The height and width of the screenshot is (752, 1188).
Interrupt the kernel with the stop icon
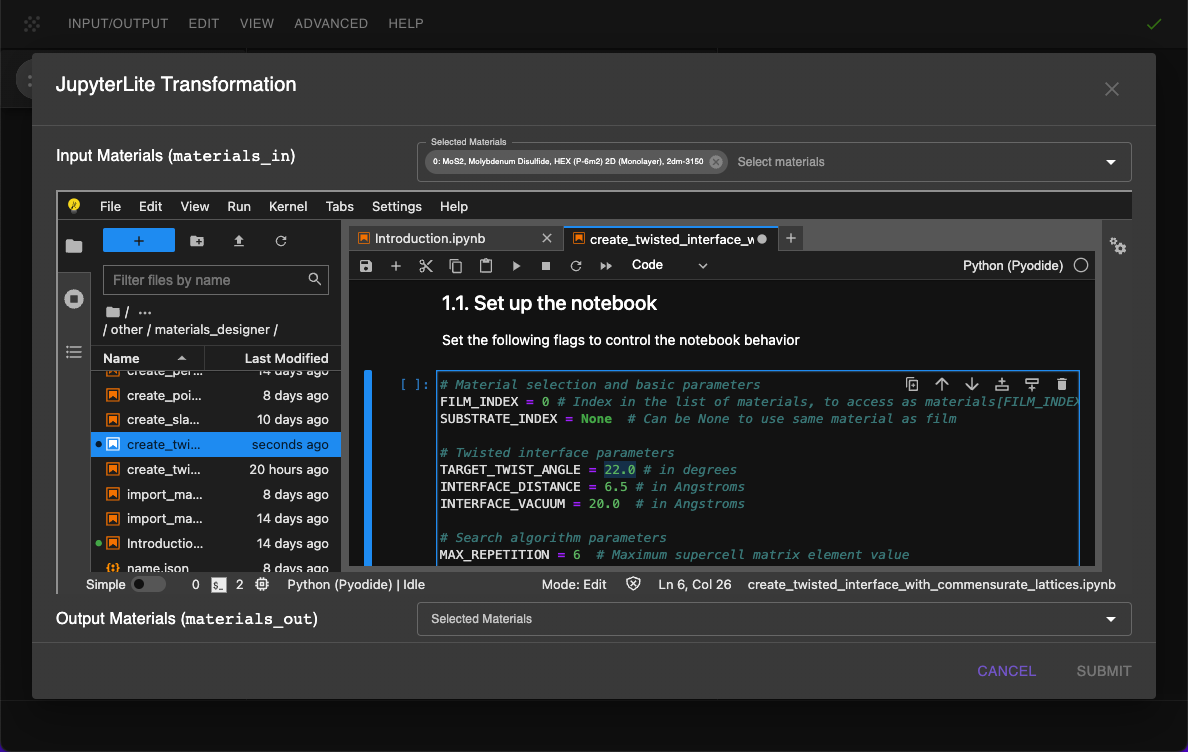click(x=546, y=266)
